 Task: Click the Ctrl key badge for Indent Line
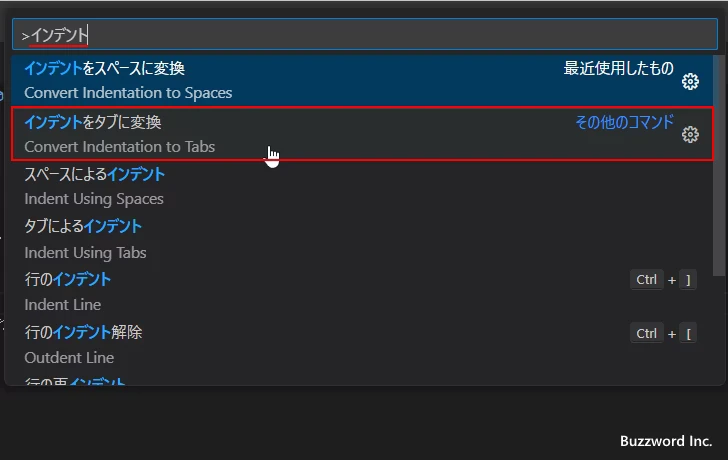pyautogui.click(x=647, y=280)
